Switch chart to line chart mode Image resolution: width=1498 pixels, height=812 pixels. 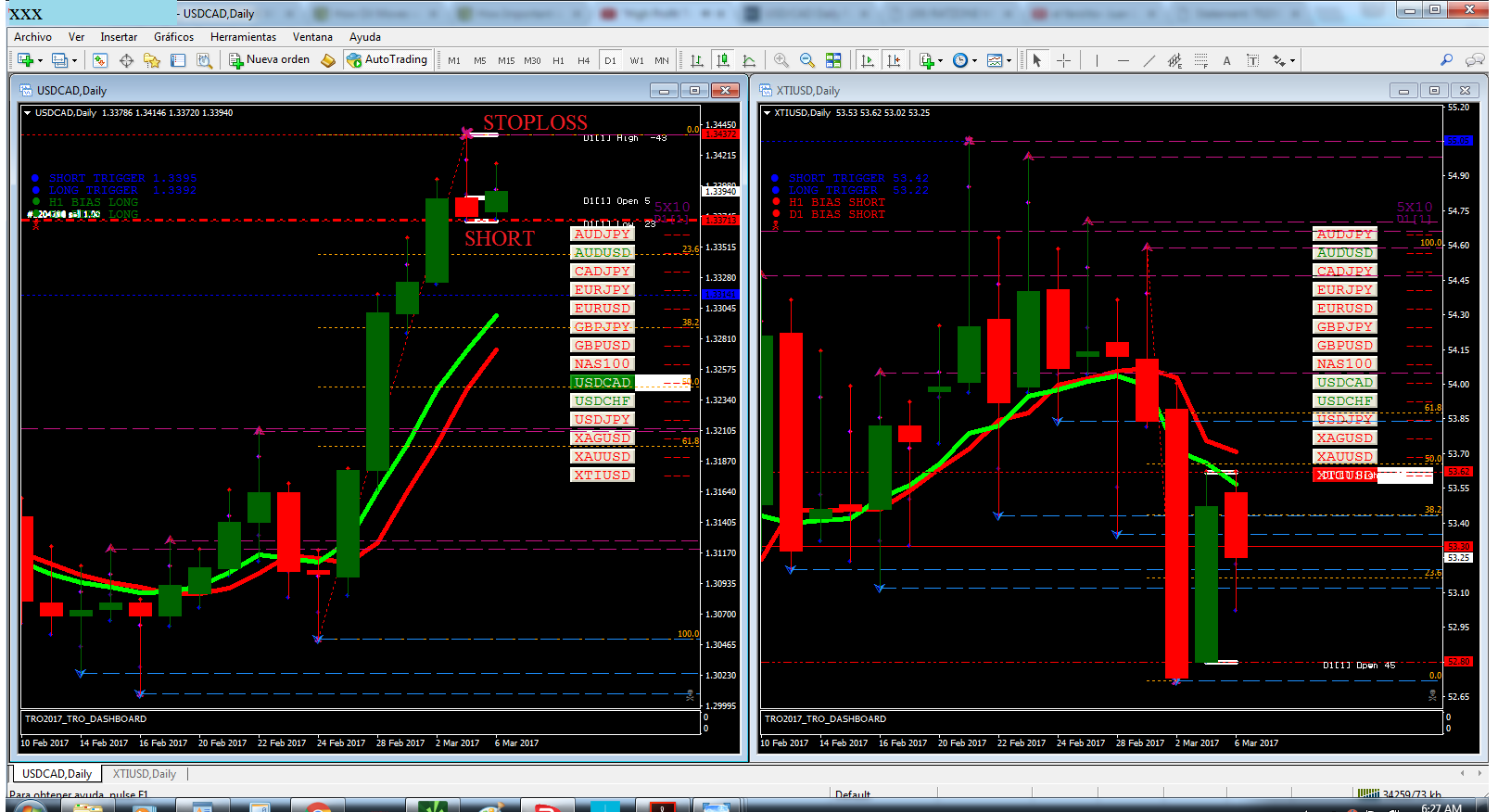coord(748,60)
